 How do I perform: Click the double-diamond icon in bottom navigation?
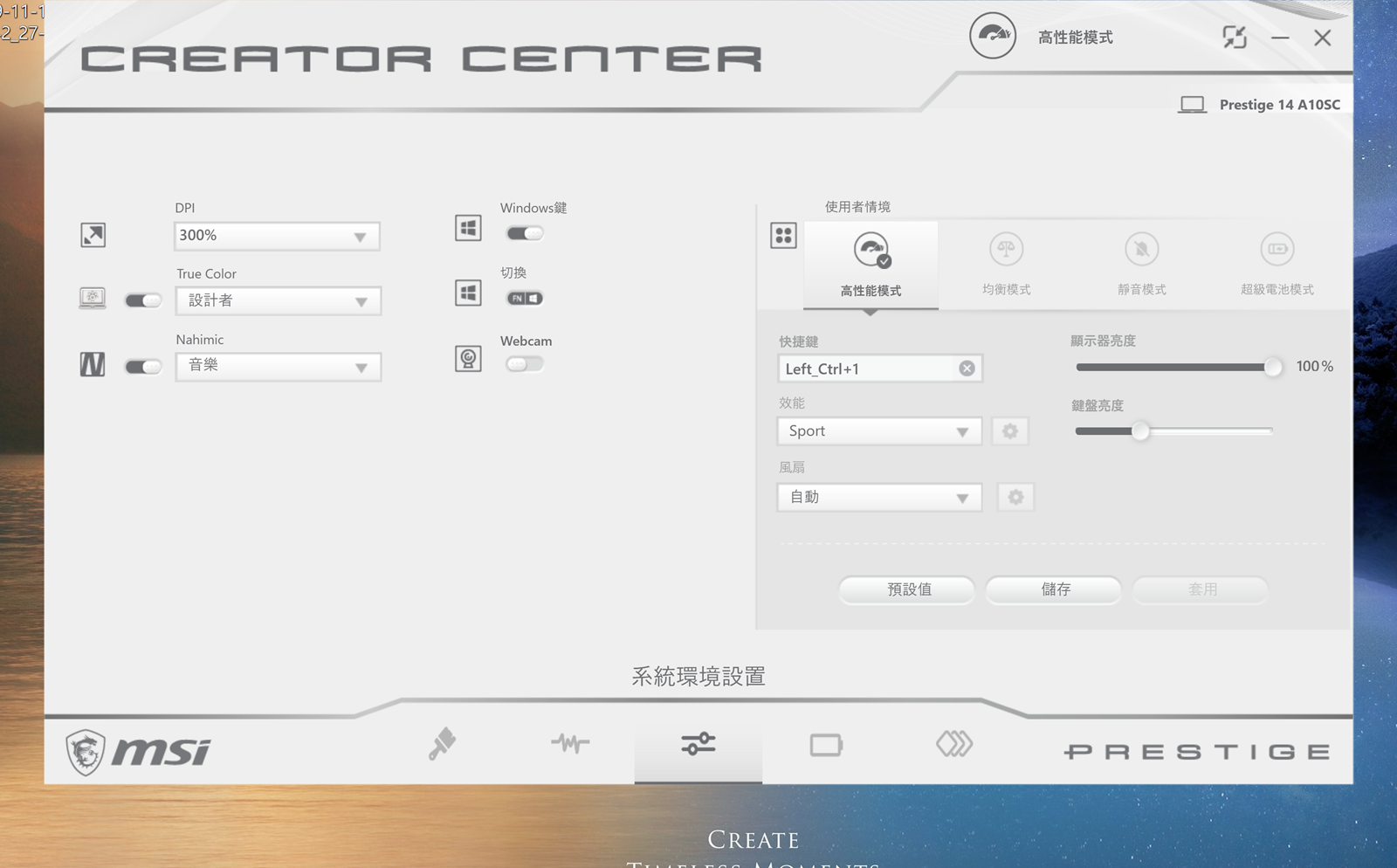(953, 744)
